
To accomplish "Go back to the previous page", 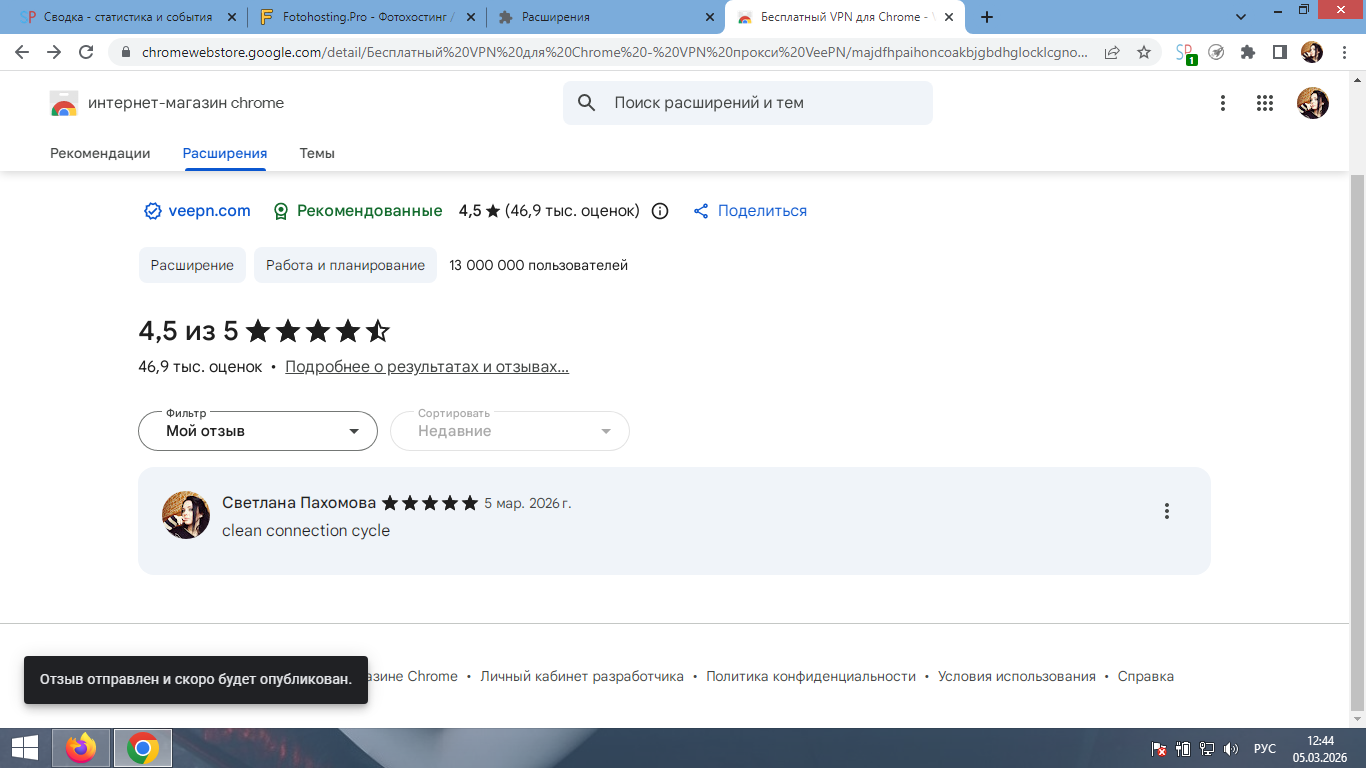I will (22, 53).
